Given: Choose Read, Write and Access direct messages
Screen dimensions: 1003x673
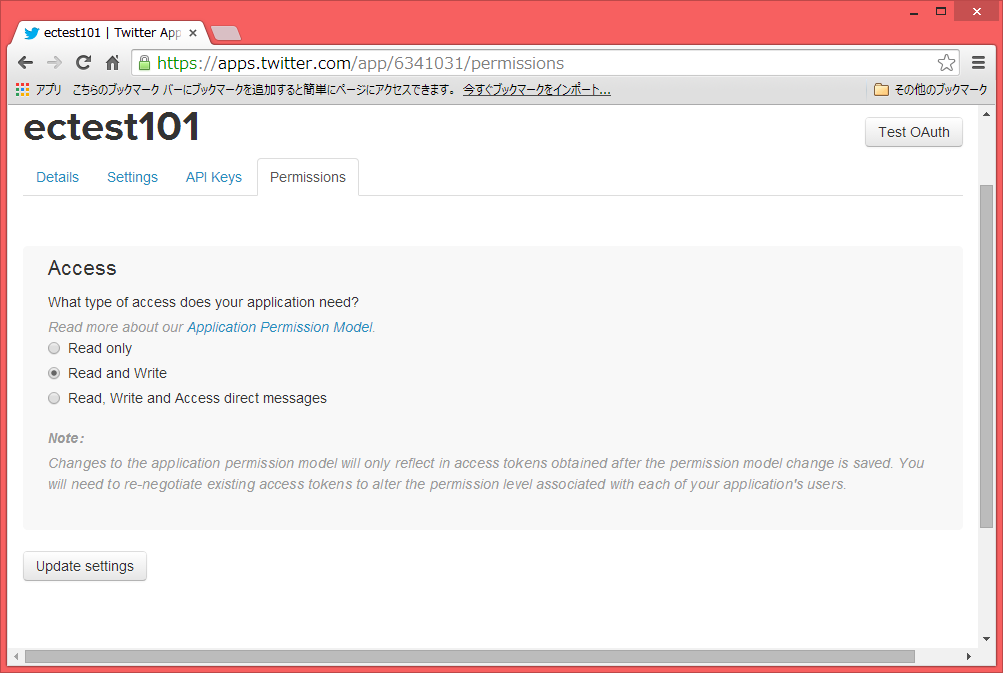Looking at the screenshot, I should pyautogui.click(x=54, y=398).
